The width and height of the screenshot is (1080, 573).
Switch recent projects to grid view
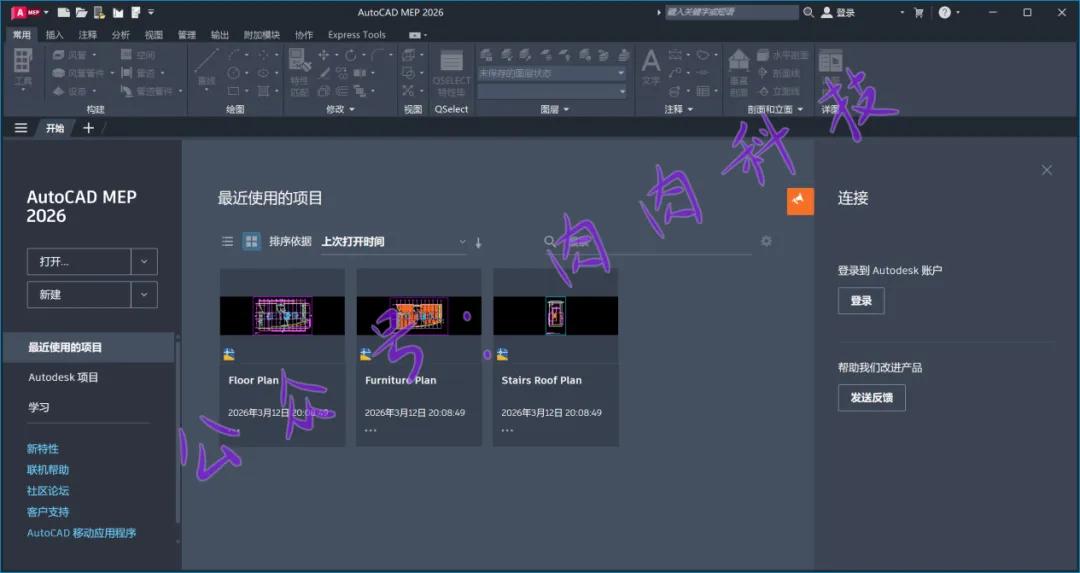251,241
